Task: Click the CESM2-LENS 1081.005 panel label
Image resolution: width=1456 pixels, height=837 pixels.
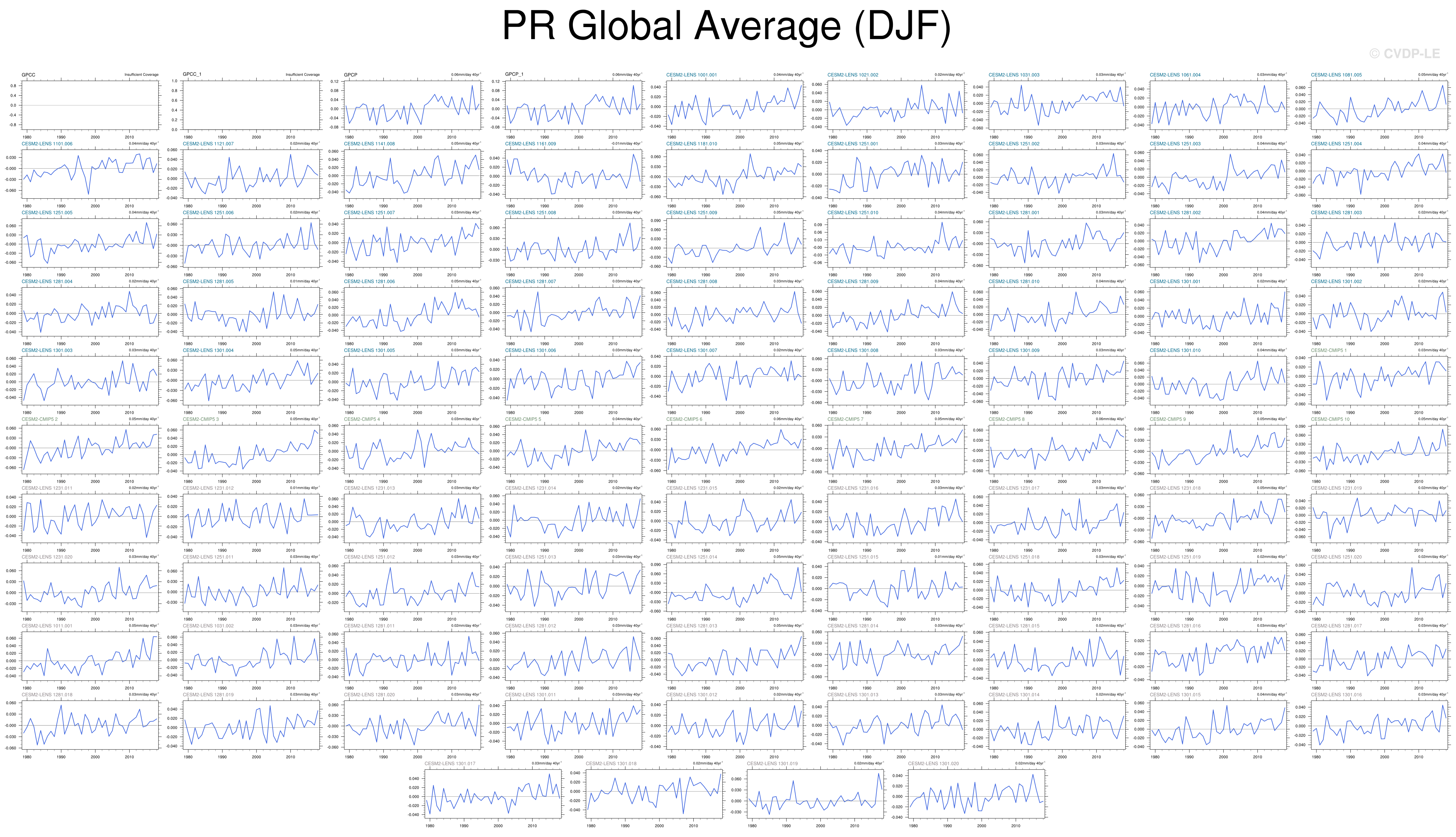Action: [1336, 75]
